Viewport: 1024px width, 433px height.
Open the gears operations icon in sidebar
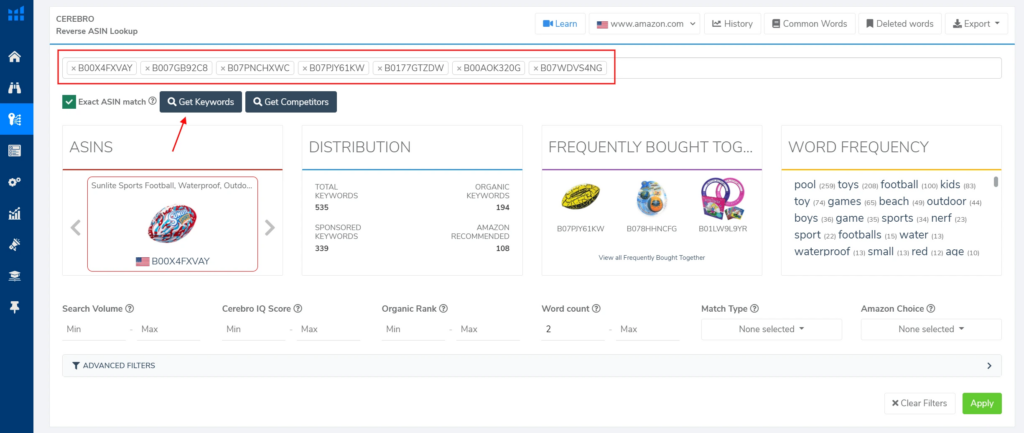[14, 182]
